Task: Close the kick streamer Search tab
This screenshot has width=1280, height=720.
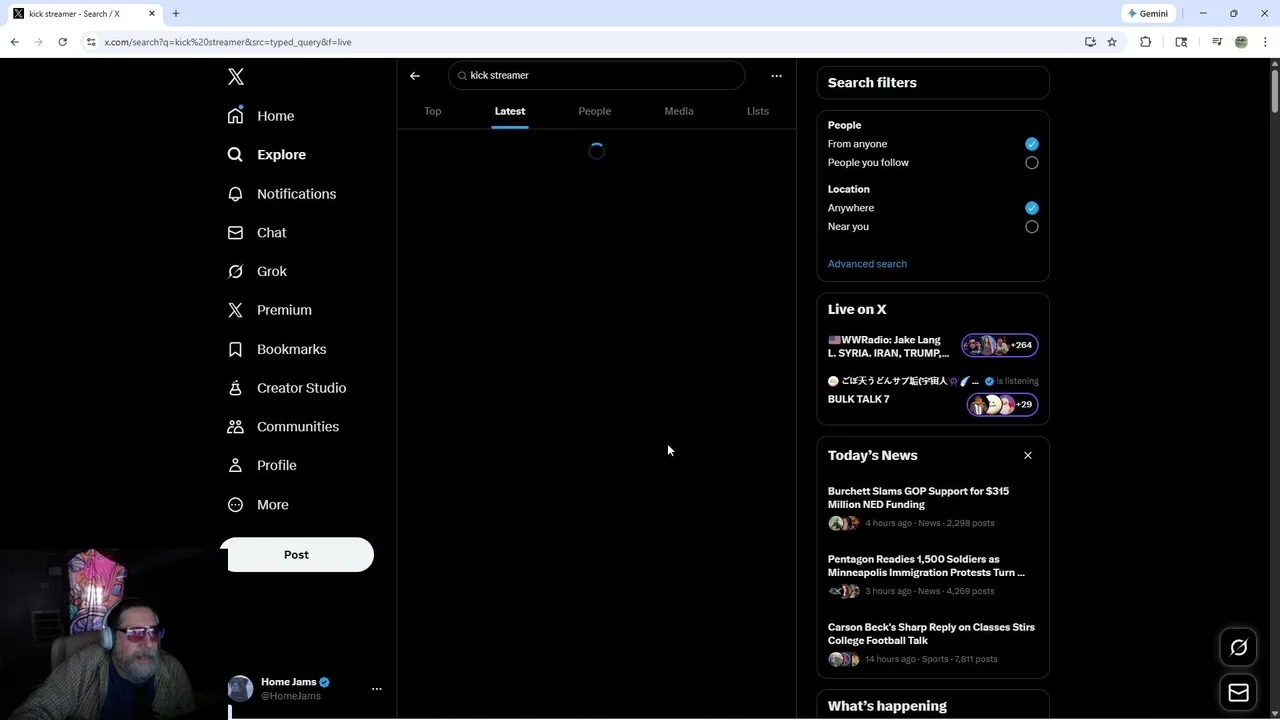Action: (x=152, y=13)
